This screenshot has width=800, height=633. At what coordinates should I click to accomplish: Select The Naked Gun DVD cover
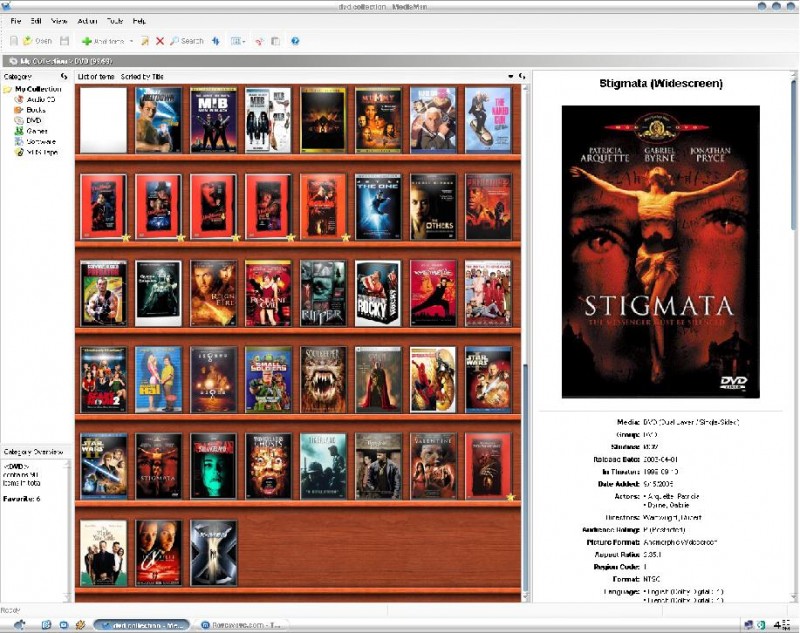point(488,120)
